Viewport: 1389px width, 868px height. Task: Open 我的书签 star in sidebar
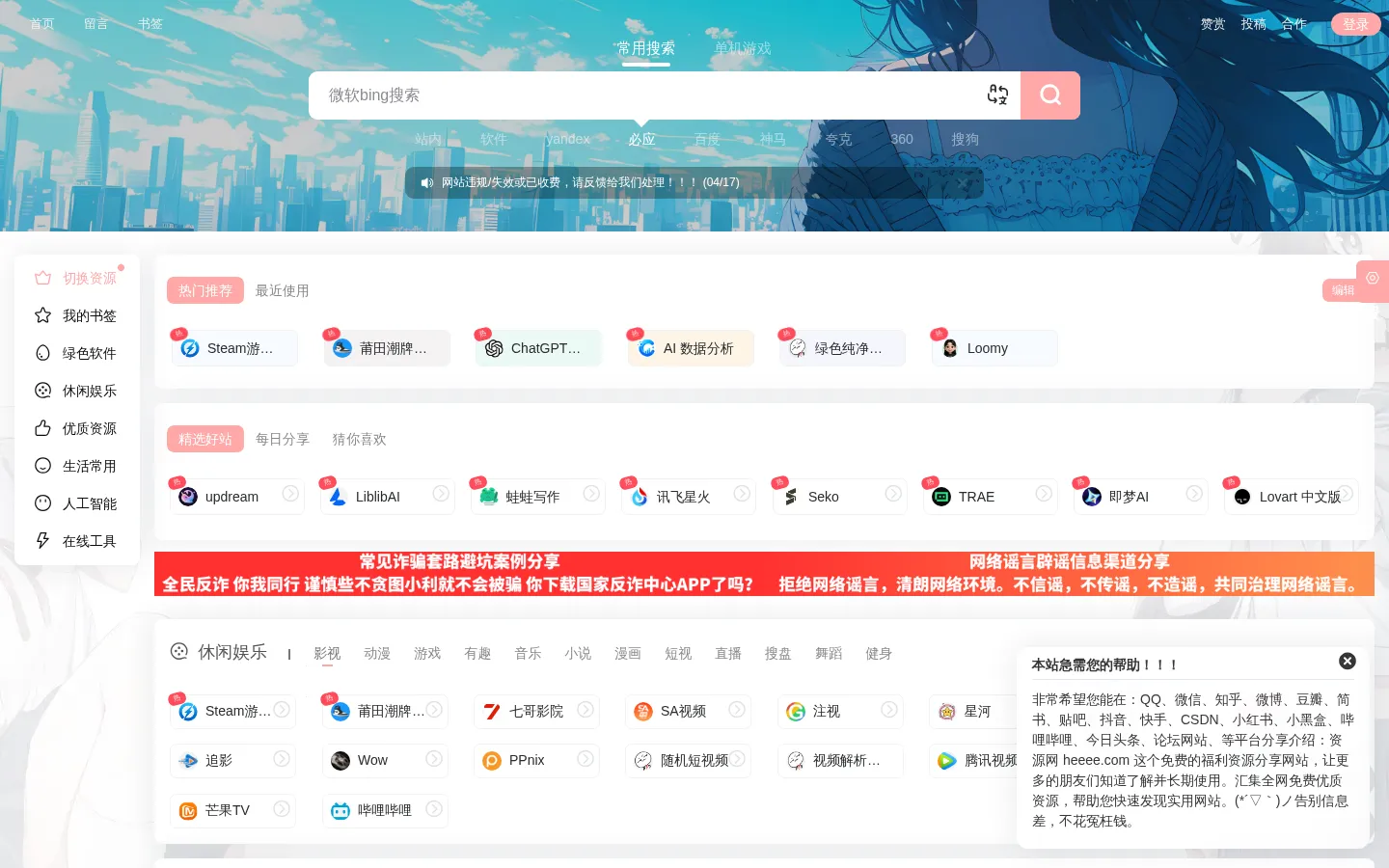tap(77, 315)
